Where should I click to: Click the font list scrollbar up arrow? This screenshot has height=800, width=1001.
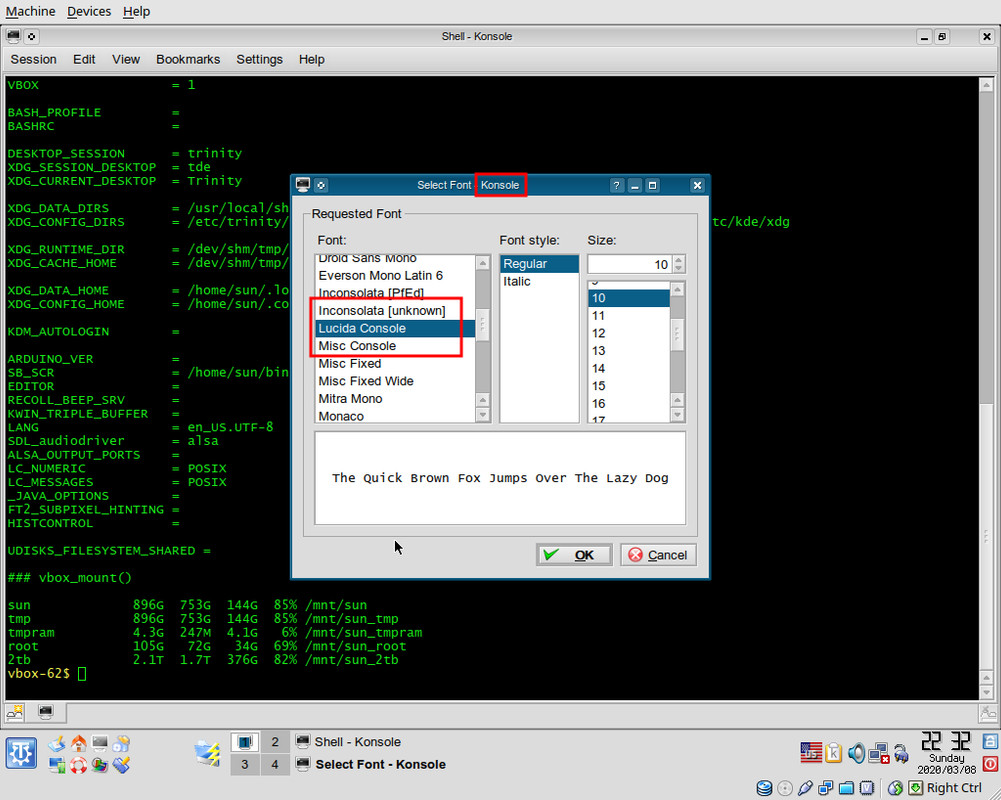click(483, 262)
